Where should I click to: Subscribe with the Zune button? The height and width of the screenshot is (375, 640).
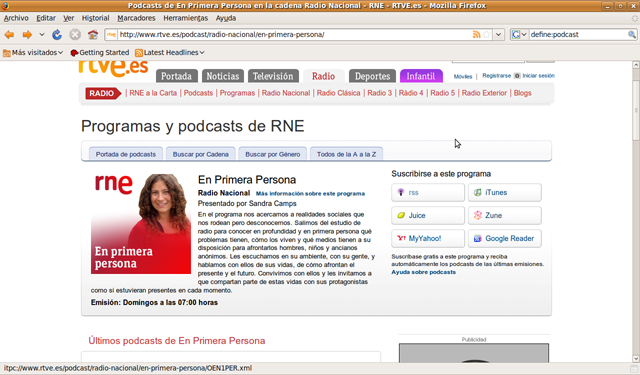(x=504, y=215)
